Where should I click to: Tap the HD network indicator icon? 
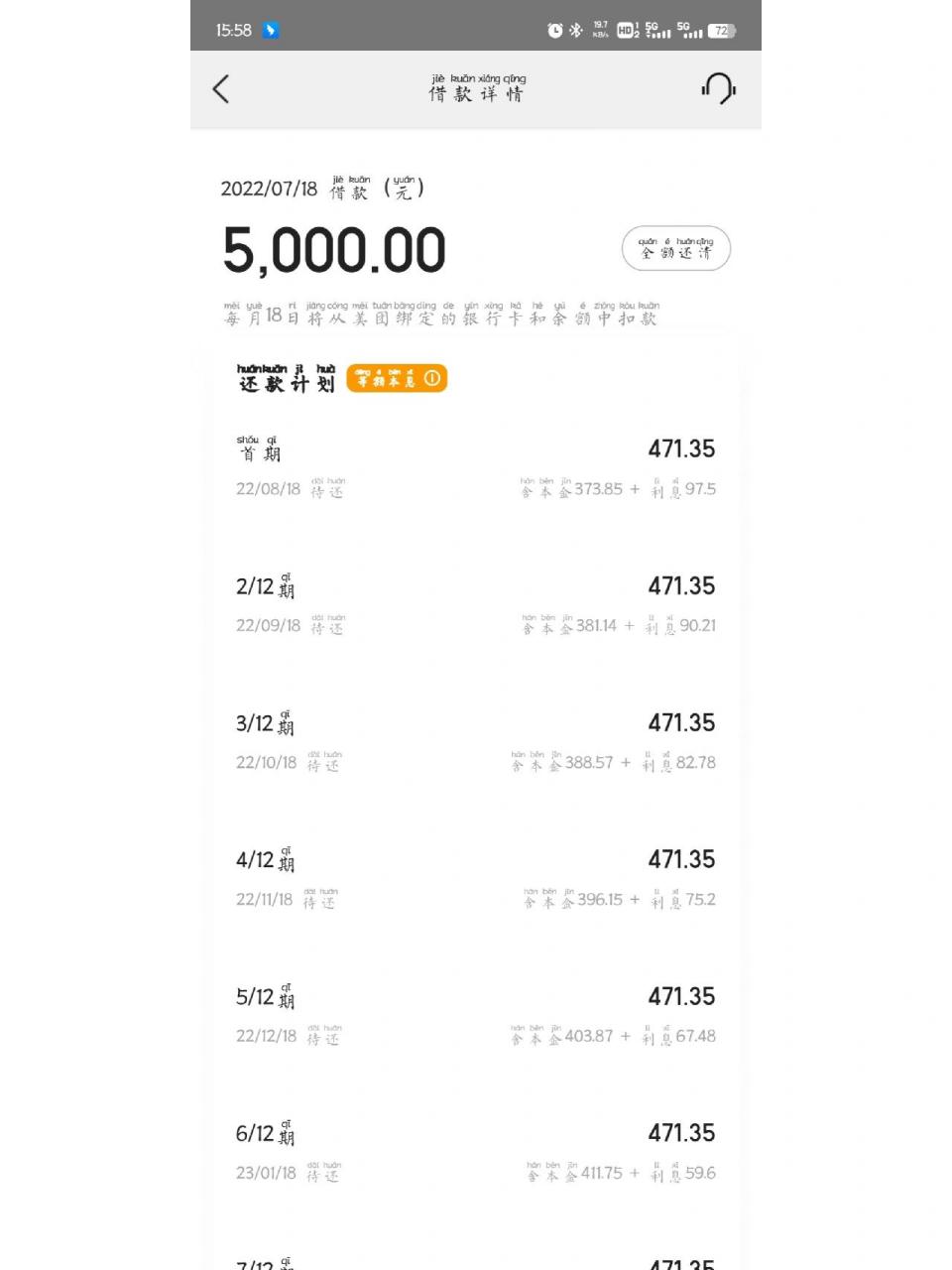pos(628,31)
